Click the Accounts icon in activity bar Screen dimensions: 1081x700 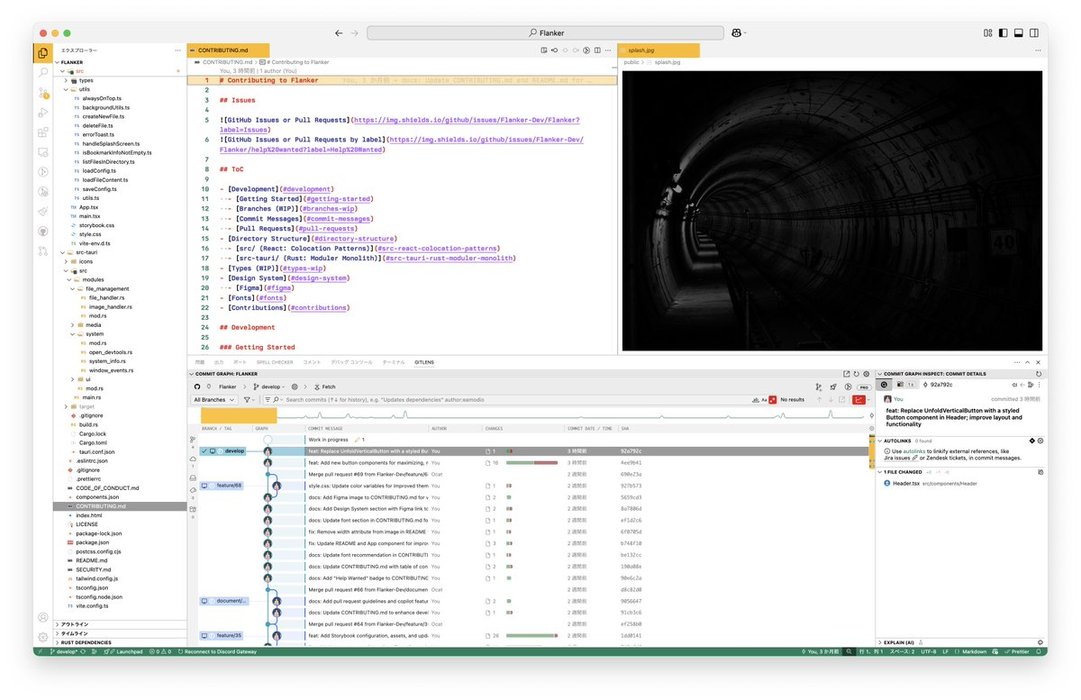click(43, 617)
